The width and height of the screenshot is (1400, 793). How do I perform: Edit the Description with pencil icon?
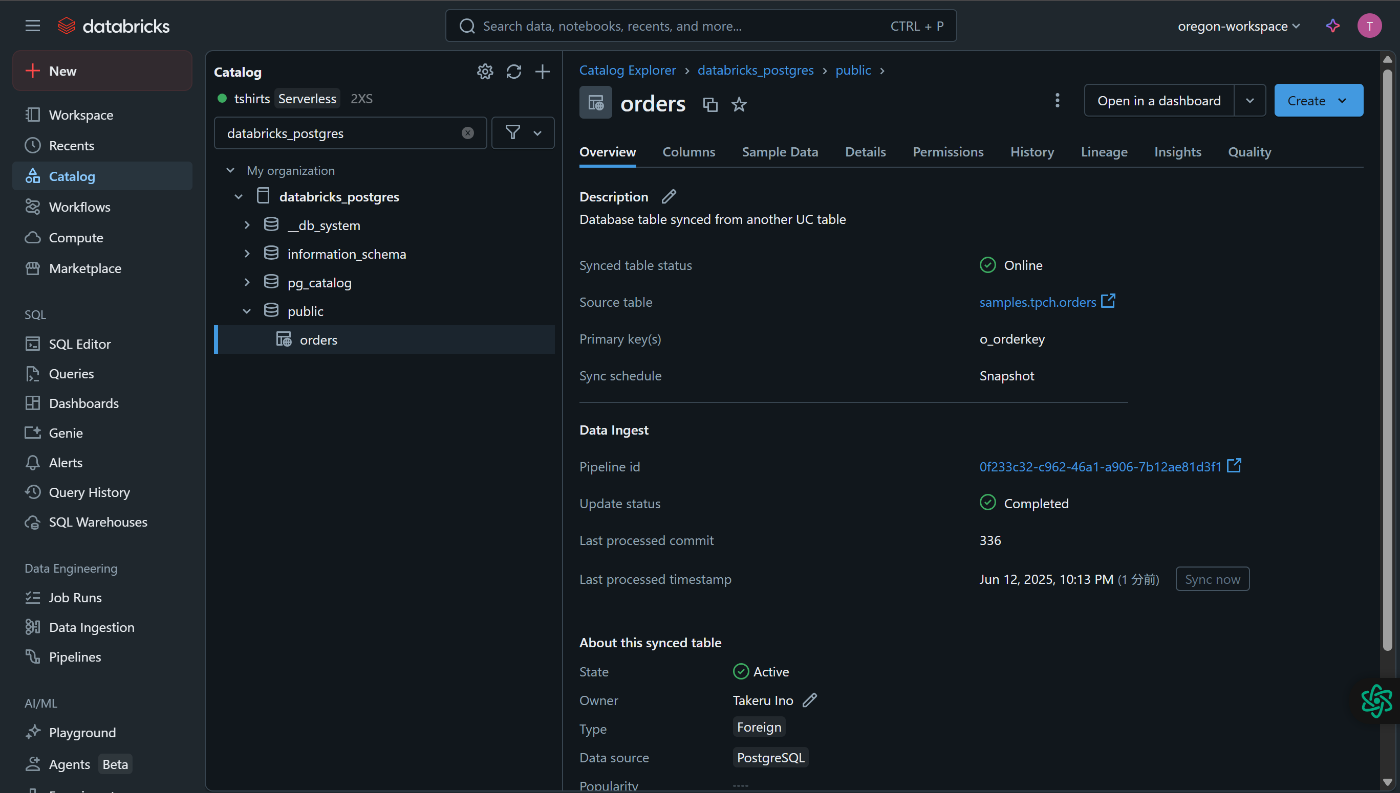(x=669, y=197)
